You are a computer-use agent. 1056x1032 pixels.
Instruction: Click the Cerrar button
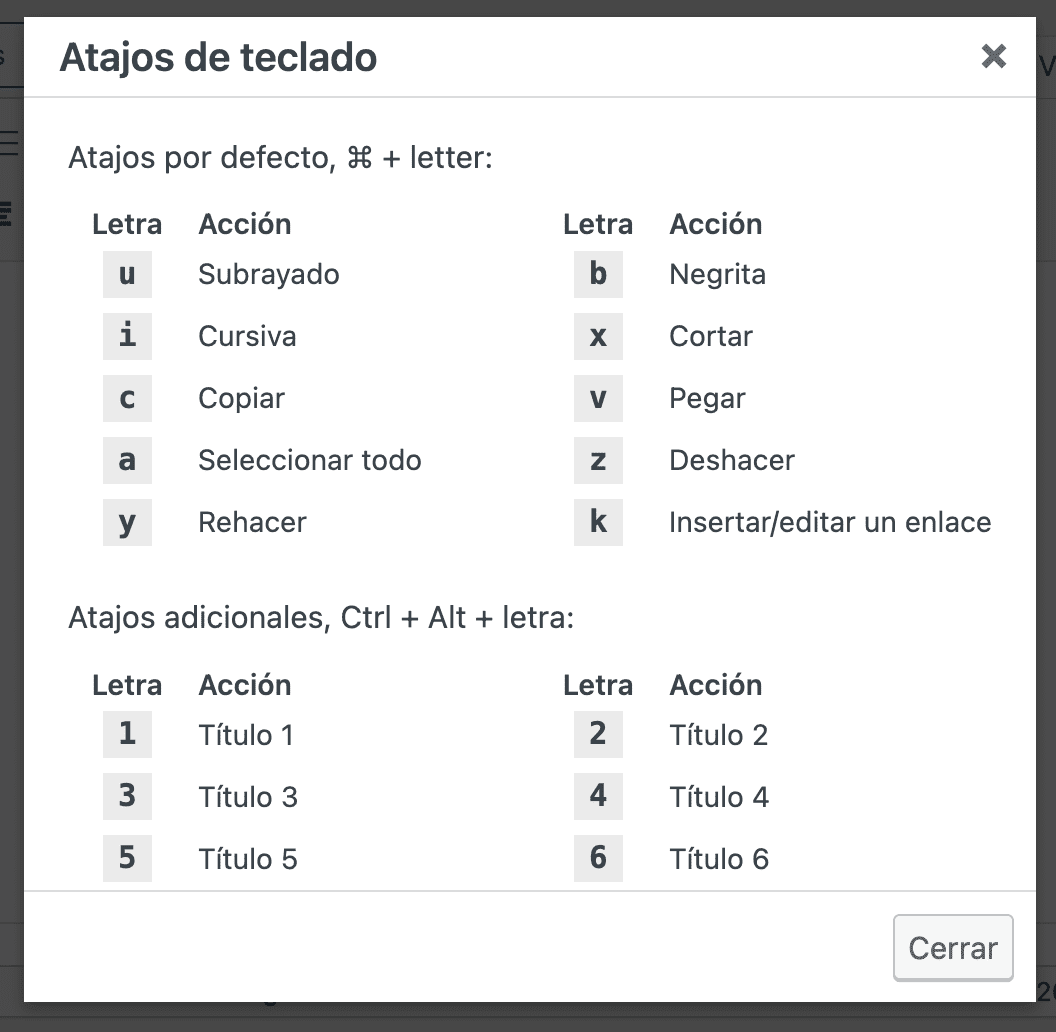[x=953, y=948]
